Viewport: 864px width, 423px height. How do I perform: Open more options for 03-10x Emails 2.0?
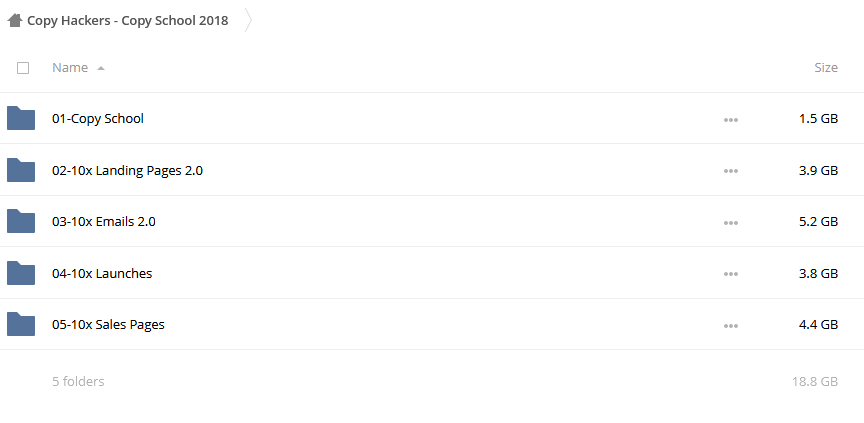click(731, 223)
